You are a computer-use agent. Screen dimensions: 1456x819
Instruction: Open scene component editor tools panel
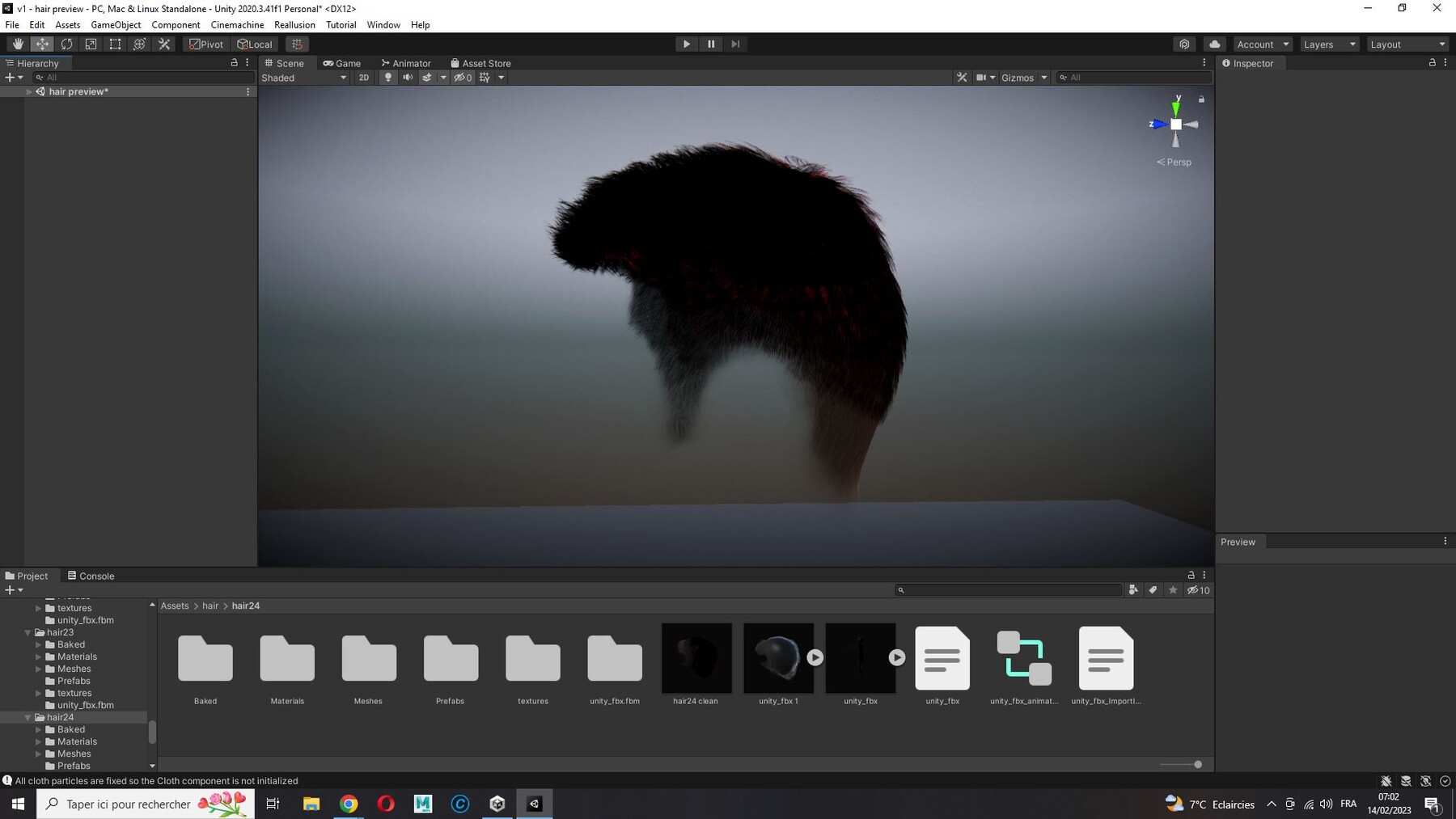tap(962, 78)
